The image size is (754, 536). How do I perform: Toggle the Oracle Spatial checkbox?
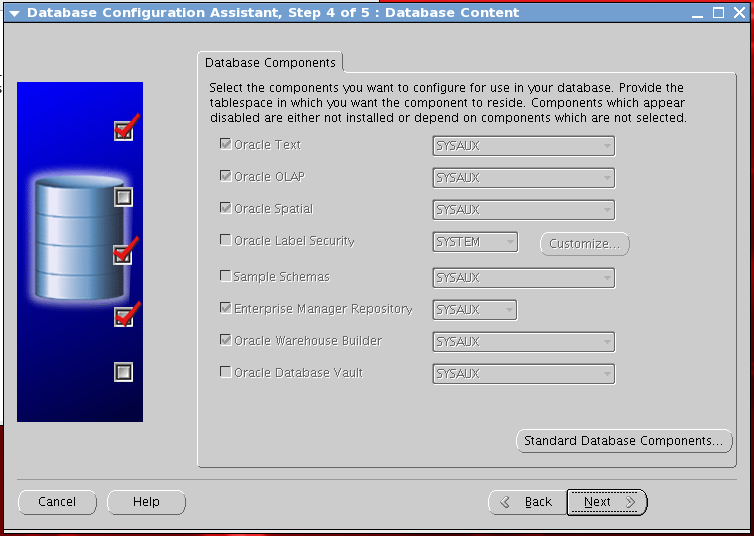click(x=226, y=208)
